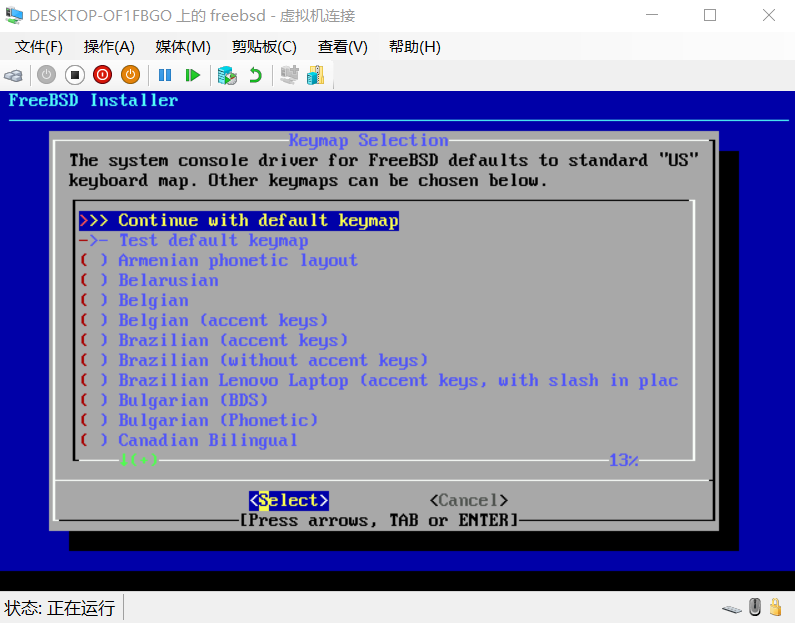This screenshot has height=623, width=796.
Task: Click Continue with default keymap entry
Action: click(x=239, y=220)
